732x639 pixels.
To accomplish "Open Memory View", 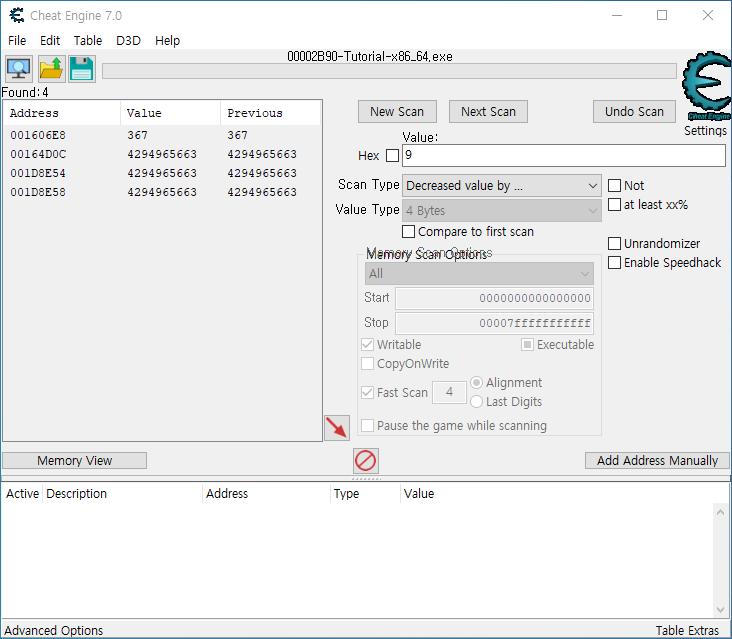I will pyautogui.click(x=75, y=461).
